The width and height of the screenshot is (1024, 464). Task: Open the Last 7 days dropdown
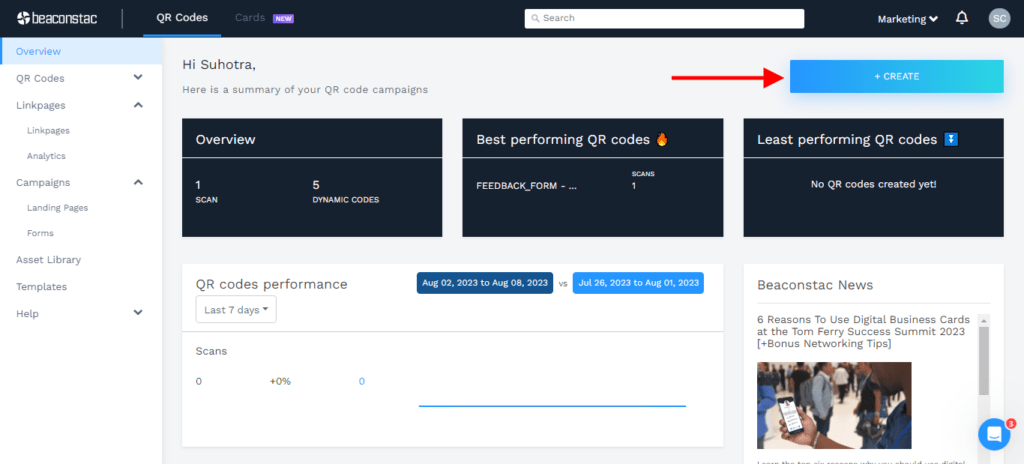[236, 310]
